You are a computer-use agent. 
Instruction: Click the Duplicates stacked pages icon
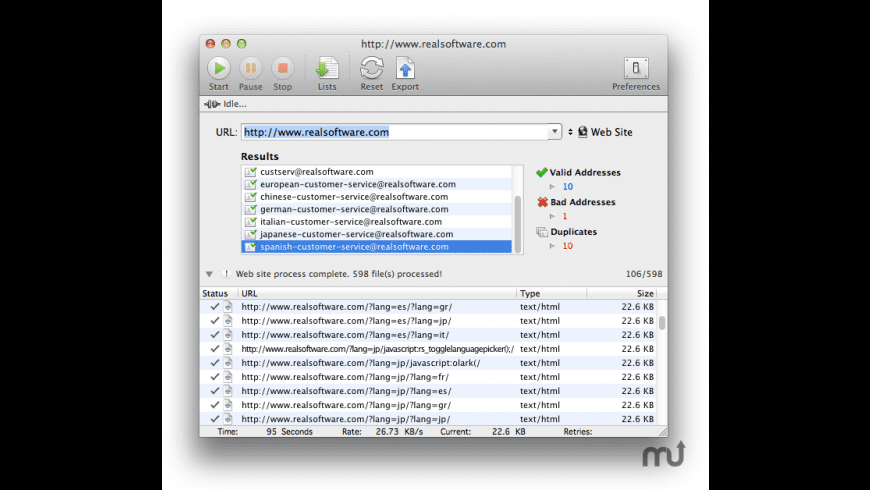pyautogui.click(x=542, y=232)
